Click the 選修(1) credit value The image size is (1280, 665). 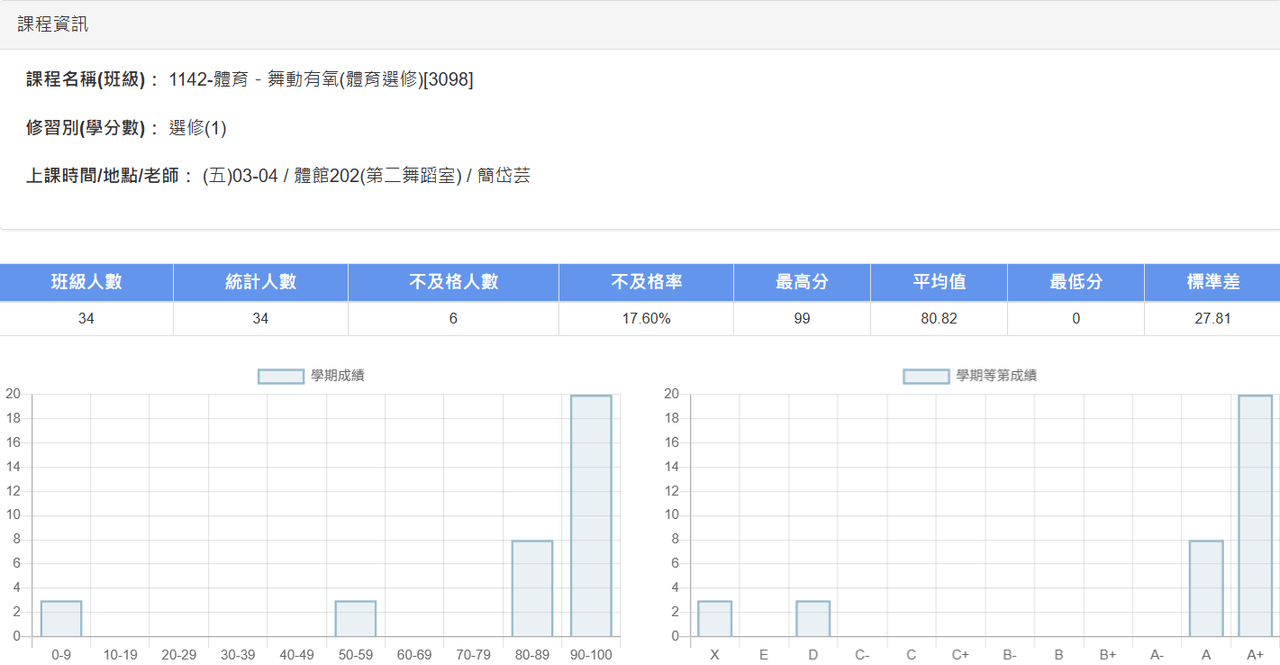click(198, 128)
